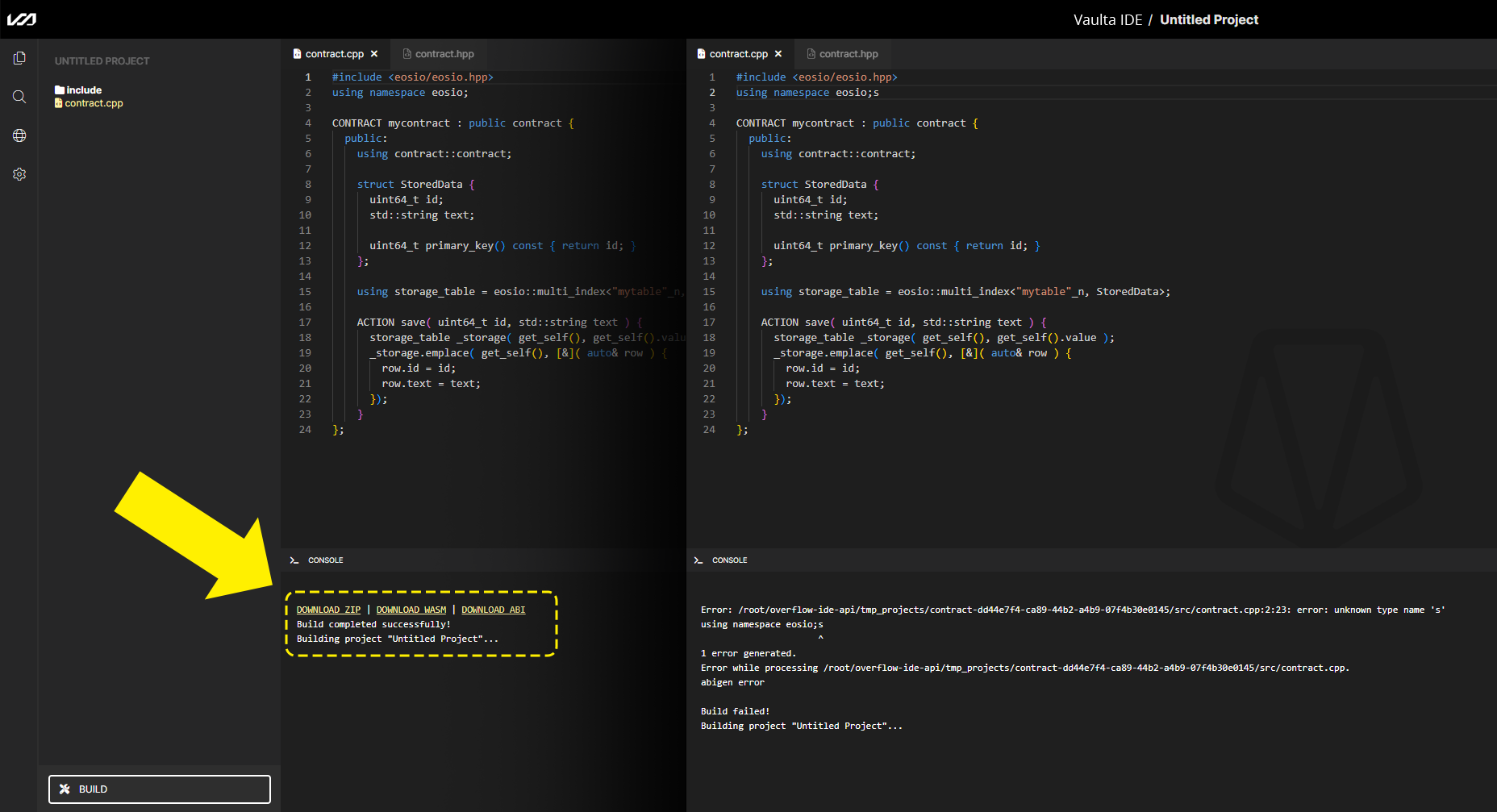The height and width of the screenshot is (812, 1497).
Task: Switch to the contract.hpp tab in the left editor
Action: (445, 53)
